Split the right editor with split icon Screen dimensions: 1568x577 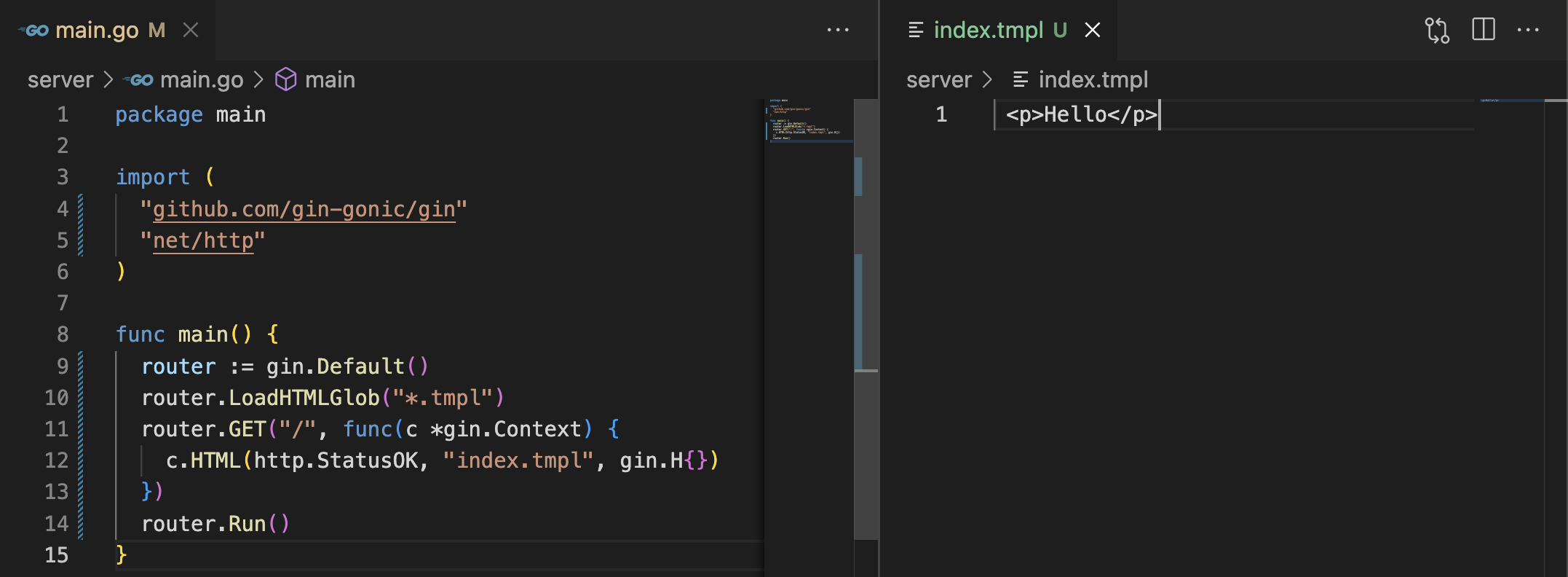[1484, 30]
